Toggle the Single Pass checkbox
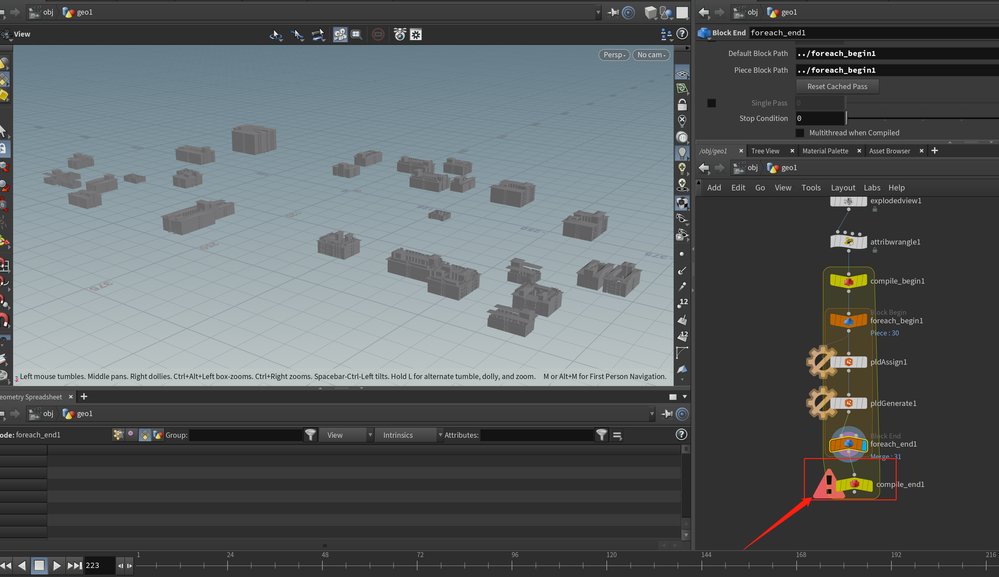Viewport: 999px width, 577px height. click(712, 103)
